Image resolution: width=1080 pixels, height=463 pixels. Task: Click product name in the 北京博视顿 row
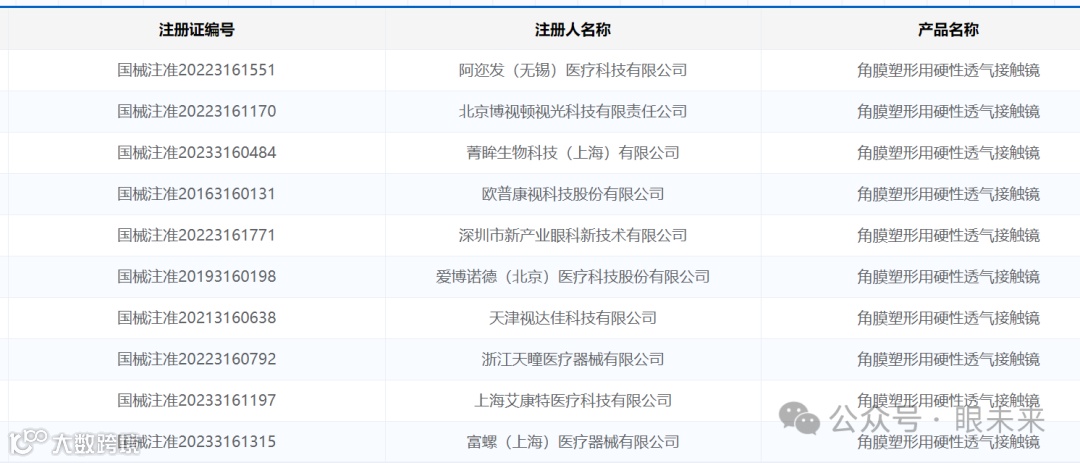pyautogui.click(x=948, y=112)
